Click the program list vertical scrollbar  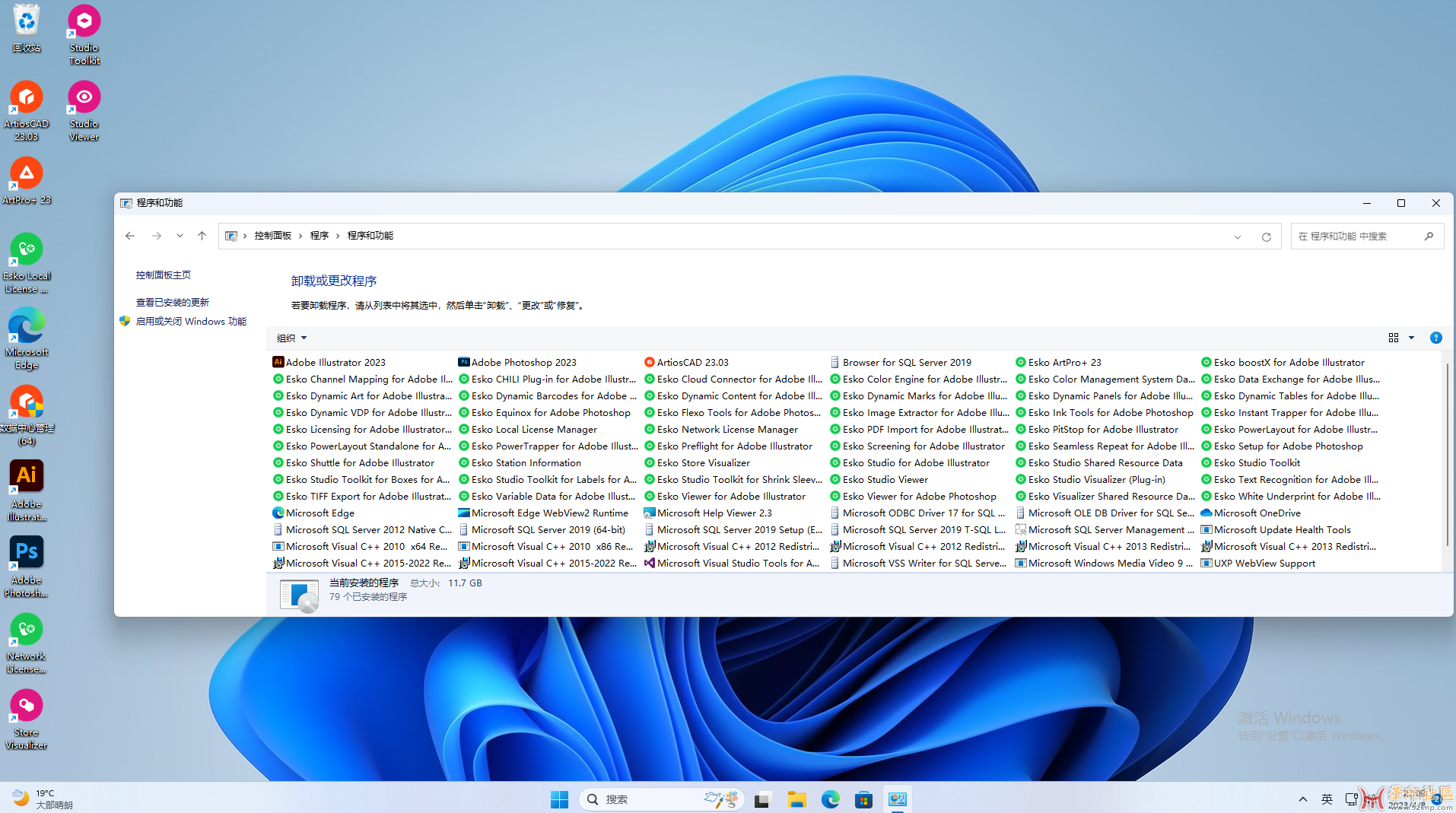(x=1446, y=456)
